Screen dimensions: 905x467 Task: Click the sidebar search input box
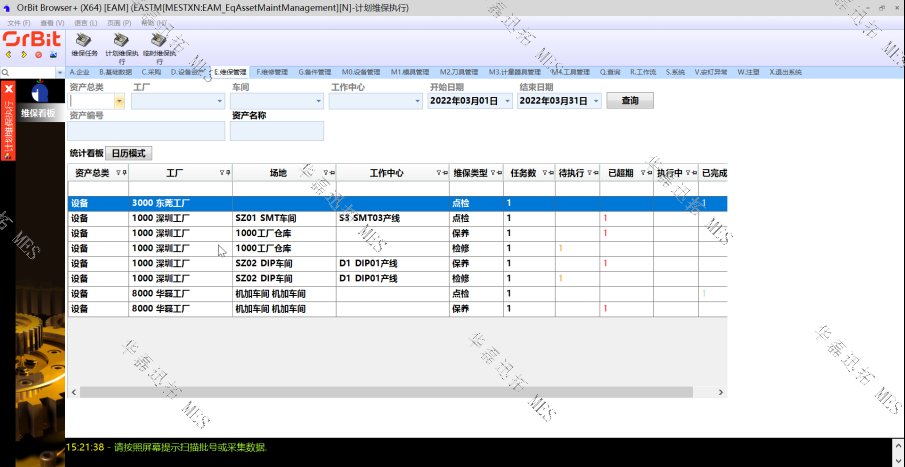point(32,73)
